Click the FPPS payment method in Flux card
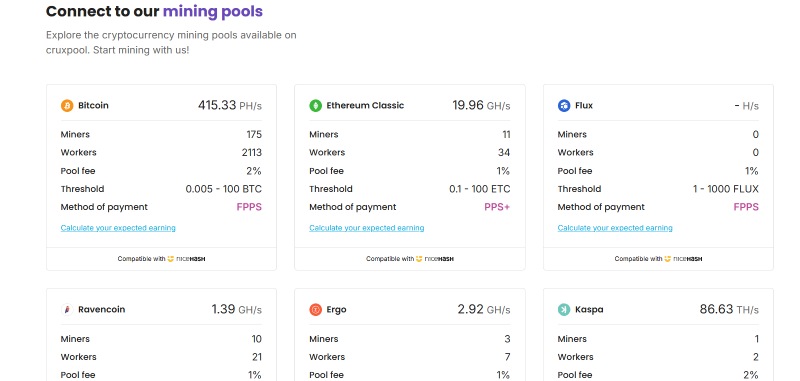 tap(746, 207)
